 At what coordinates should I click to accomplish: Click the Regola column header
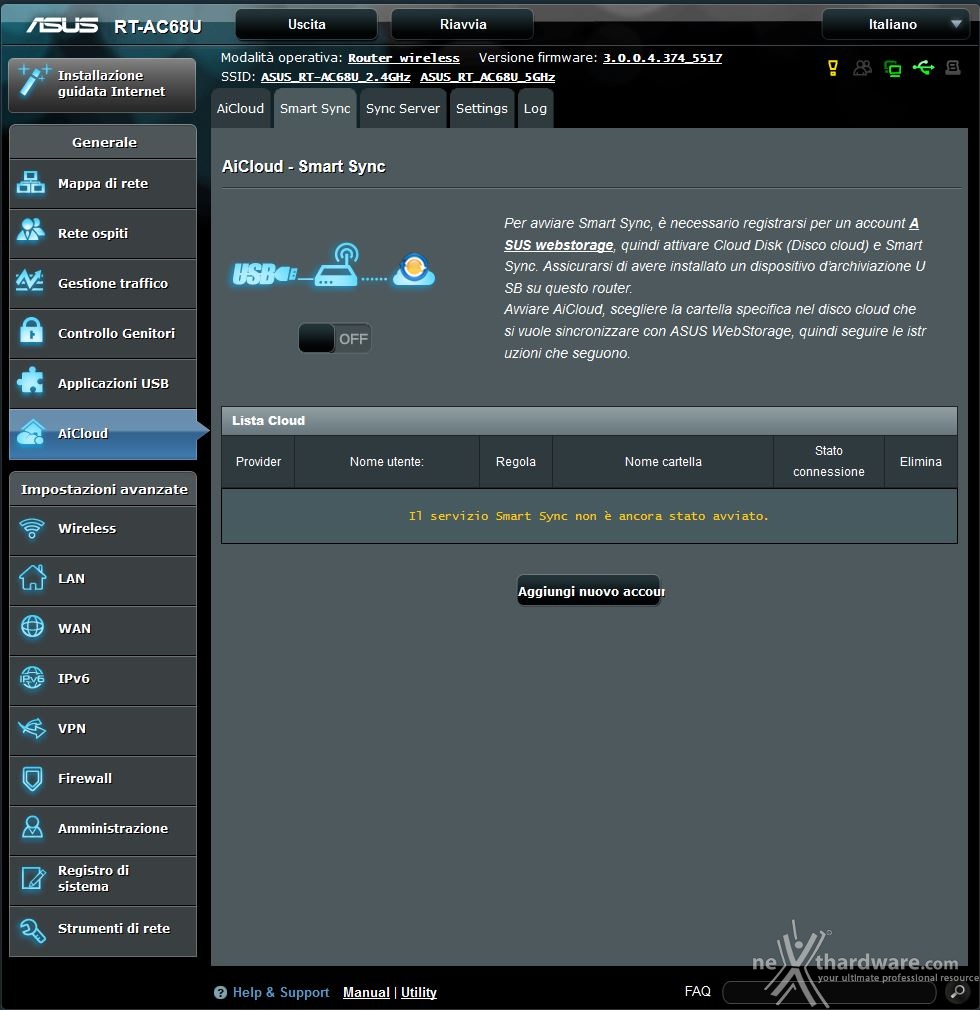tap(515, 462)
